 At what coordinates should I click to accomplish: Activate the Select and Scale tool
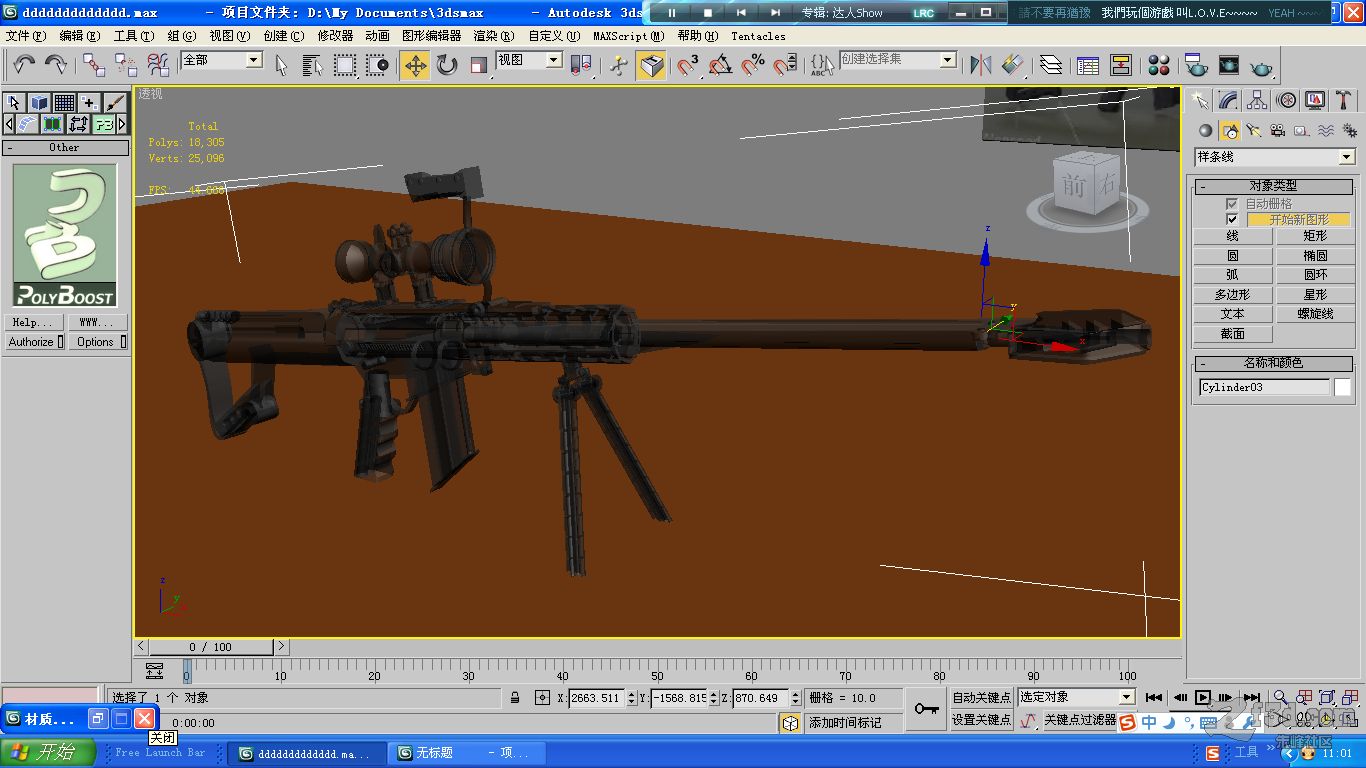point(479,65)
